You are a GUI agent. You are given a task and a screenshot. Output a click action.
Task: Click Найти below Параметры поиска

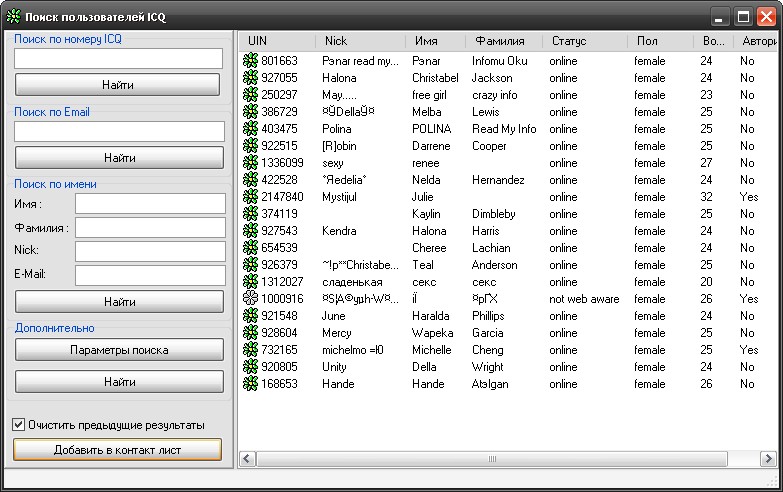(x=119, y=382)
